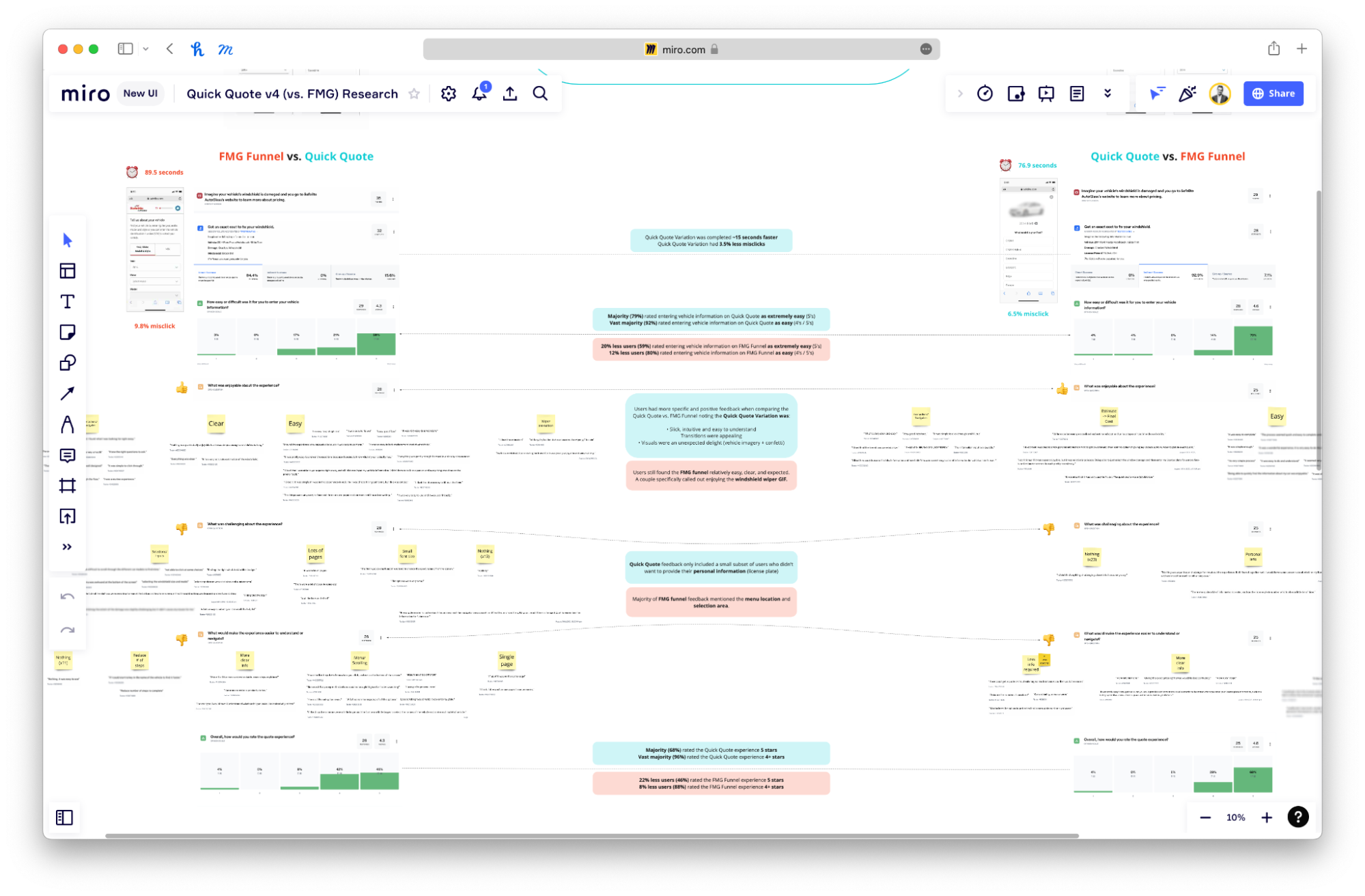This screenshot has height=896, width=1365.
Task: Open the Shapes tool
Action: coord(67,363)
